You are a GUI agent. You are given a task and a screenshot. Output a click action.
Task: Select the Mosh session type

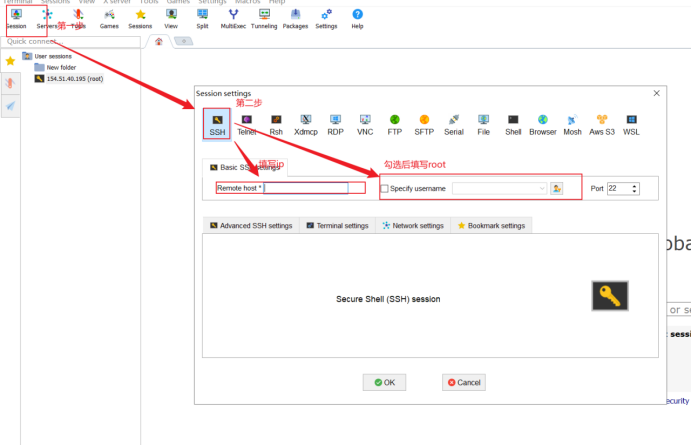tap(572, 124)
